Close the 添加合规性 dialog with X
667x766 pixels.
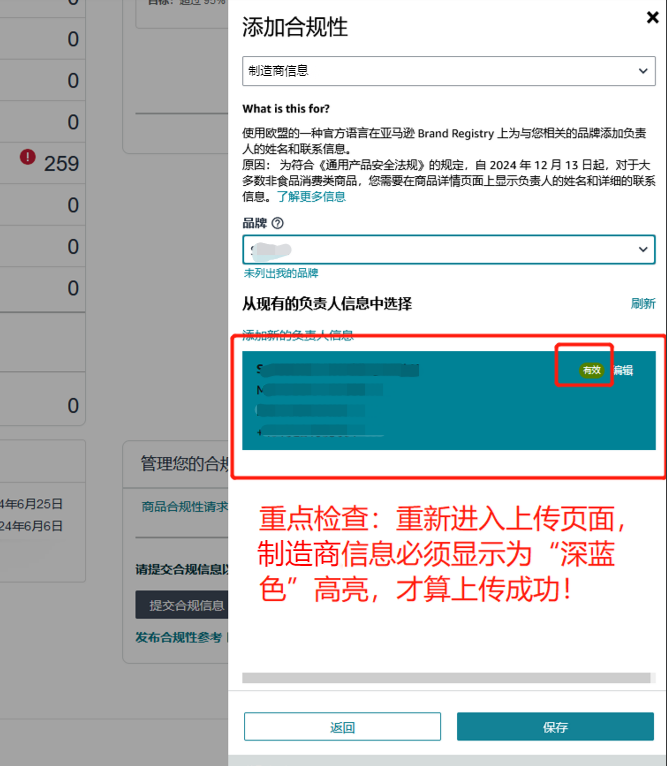coord(652,18)
